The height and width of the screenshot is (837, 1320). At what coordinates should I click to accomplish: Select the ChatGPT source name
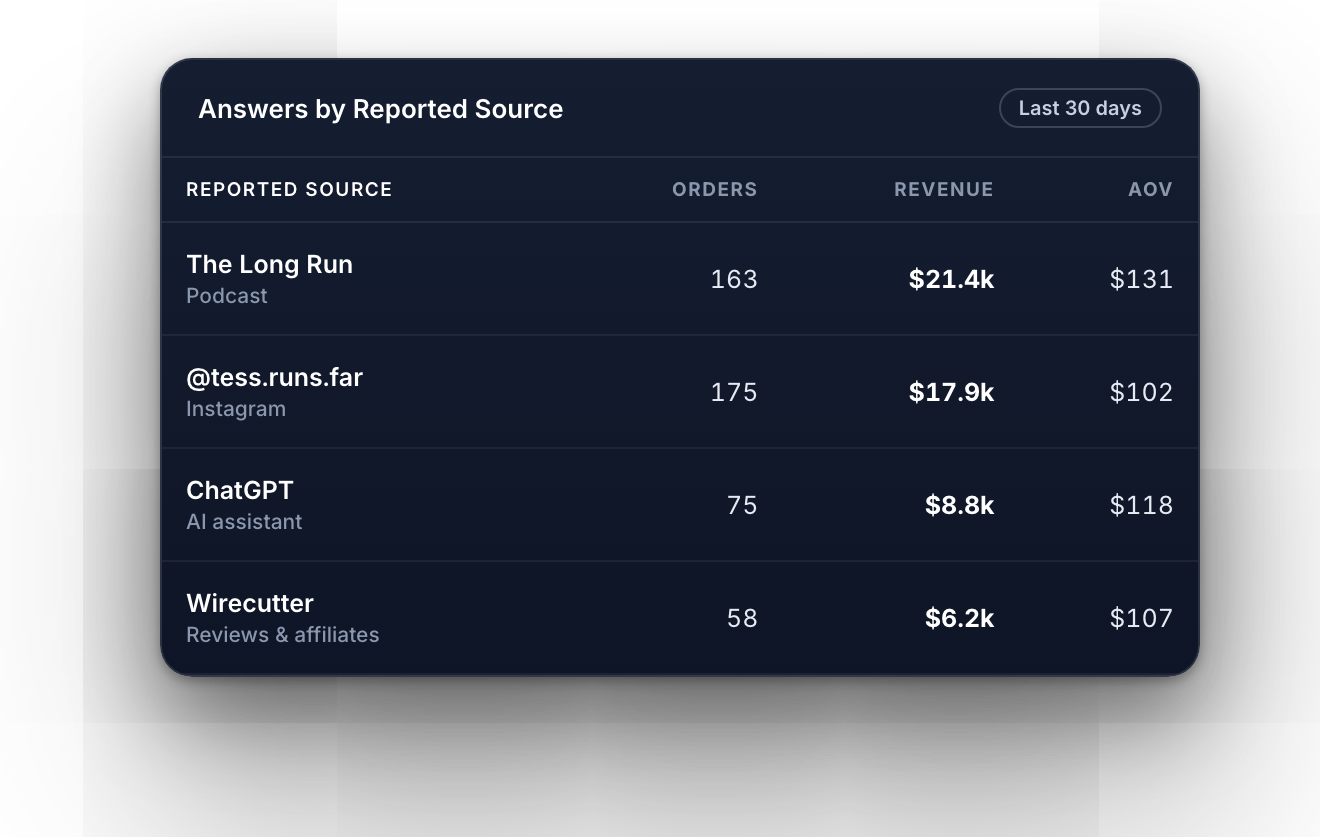pos(240,490)
